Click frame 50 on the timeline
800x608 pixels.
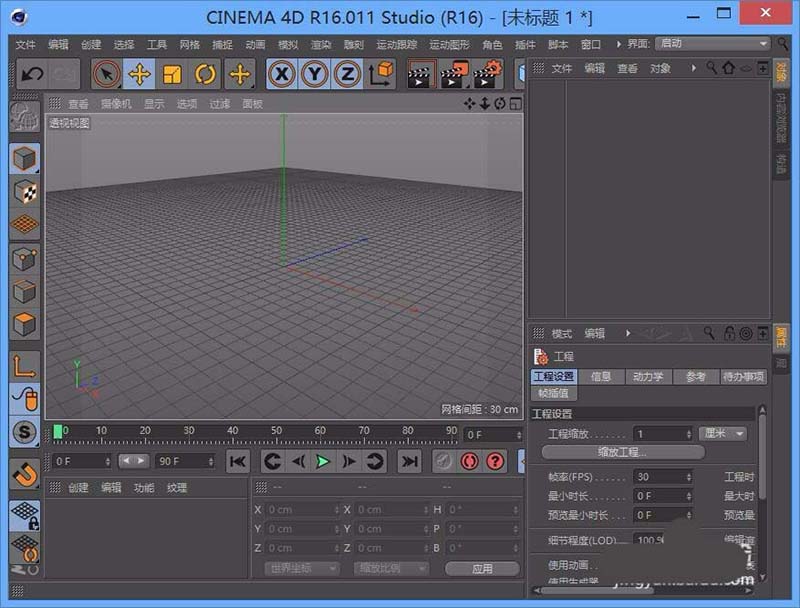point(277,432)
